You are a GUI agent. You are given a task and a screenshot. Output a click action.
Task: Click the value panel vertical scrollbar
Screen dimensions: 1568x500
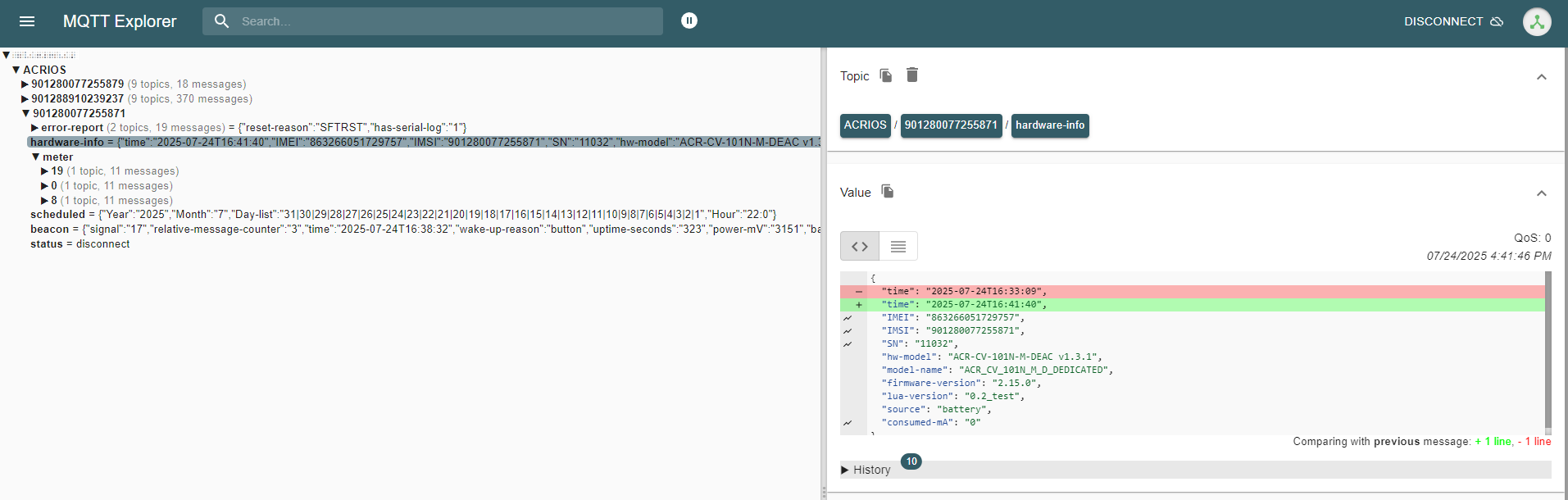click(1548, 351)
